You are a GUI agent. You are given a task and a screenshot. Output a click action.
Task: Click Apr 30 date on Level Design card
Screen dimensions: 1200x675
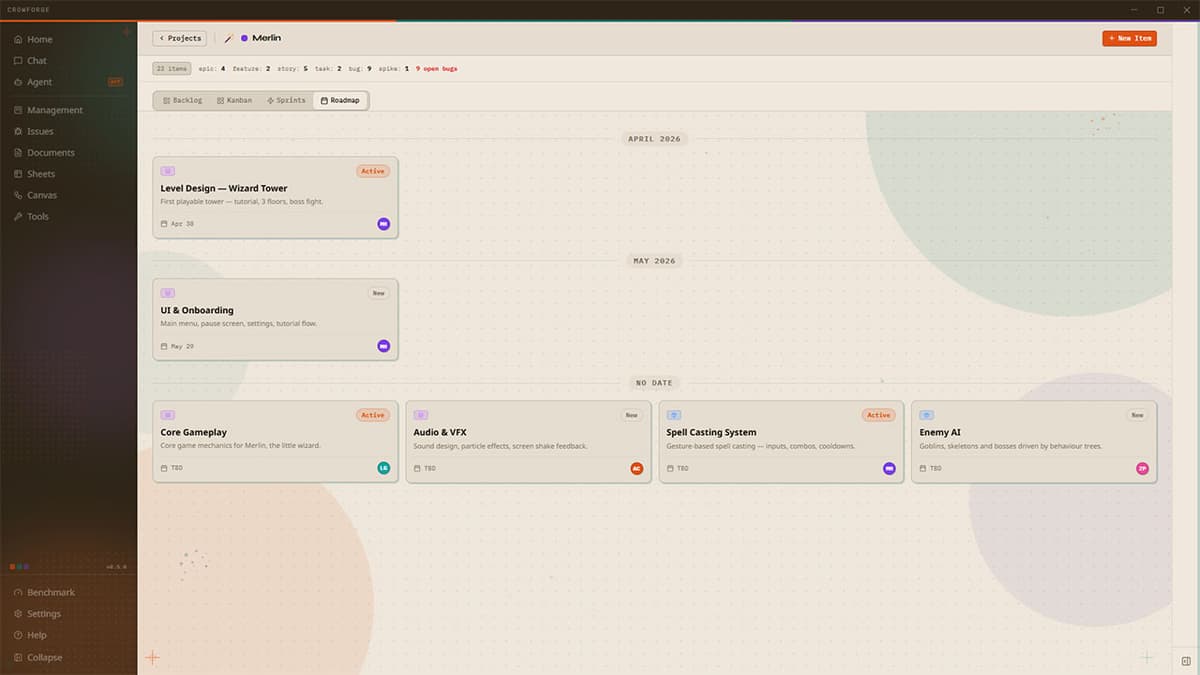(177, 224)
